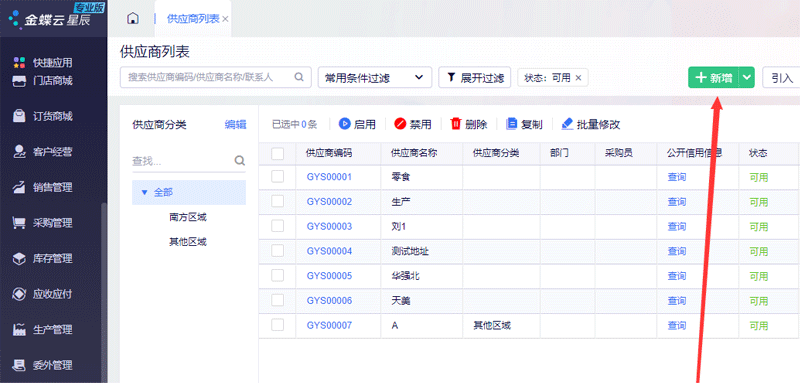Switch to the 供应商列表 tab
Viewport: 800px width, 383px height.
[x=193, y=19]
